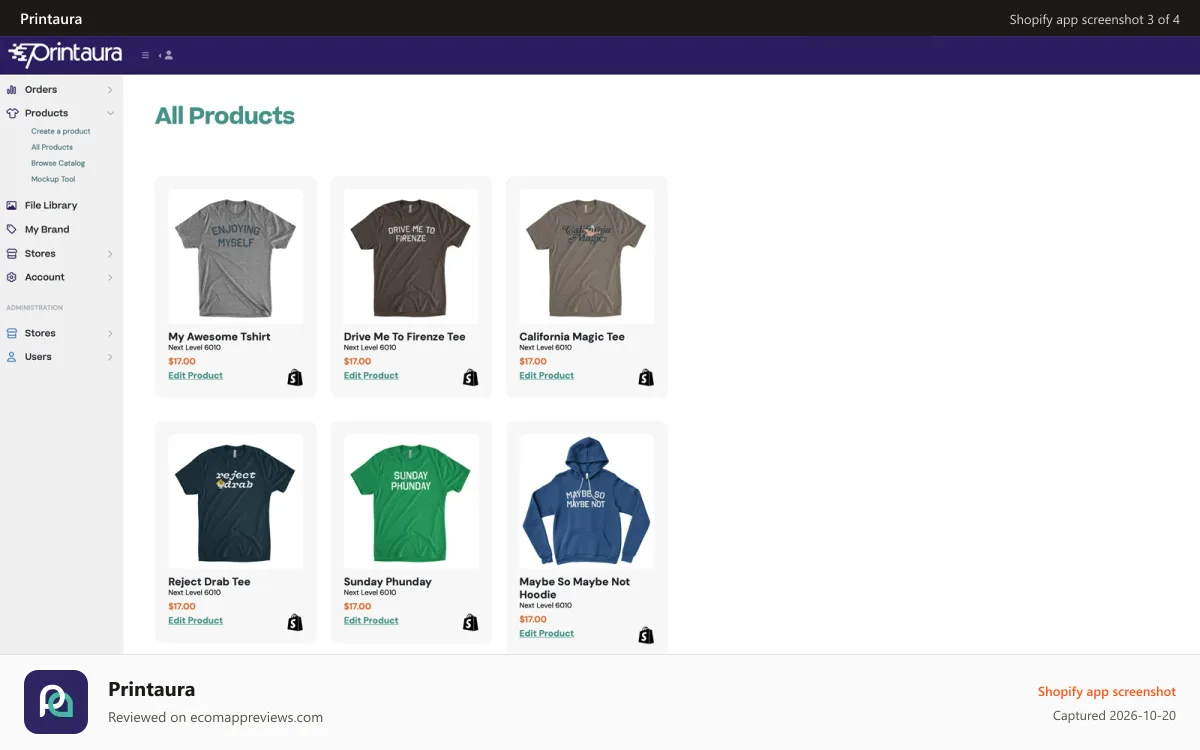Open Browse Catalog submenu item
The width and height of the screenshot is (1200, 750).
click(58, 163)
